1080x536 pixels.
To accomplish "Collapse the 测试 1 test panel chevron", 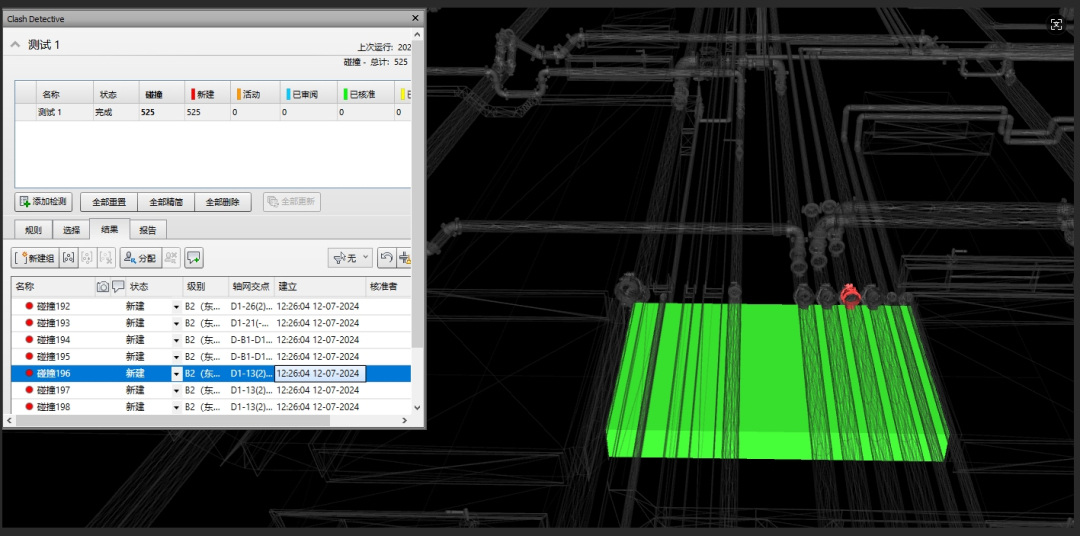I will coord(15,45).
